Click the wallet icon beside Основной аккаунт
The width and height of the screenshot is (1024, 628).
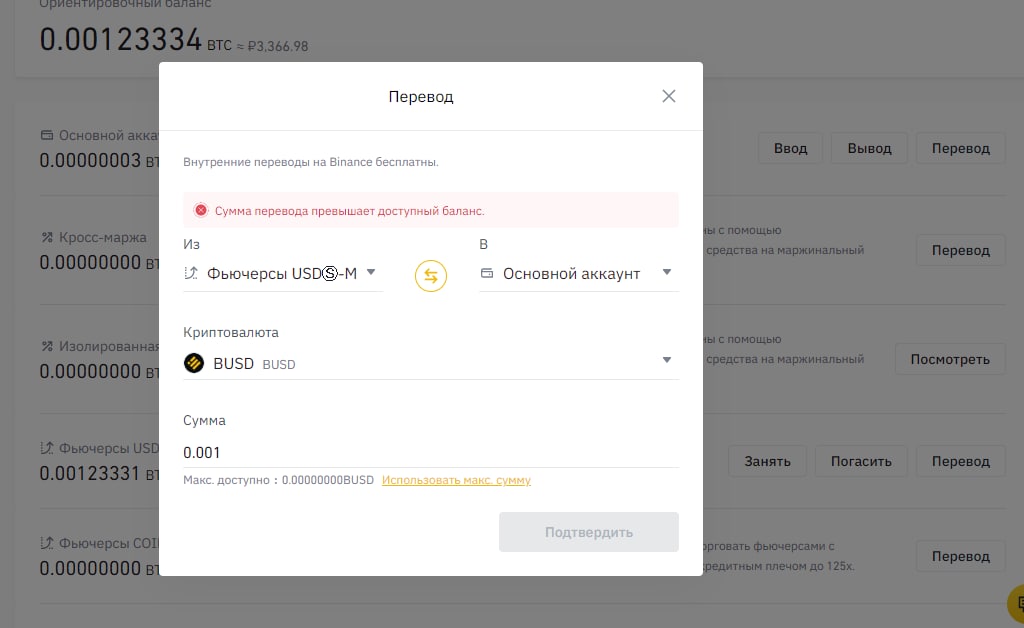pos(487,273)
